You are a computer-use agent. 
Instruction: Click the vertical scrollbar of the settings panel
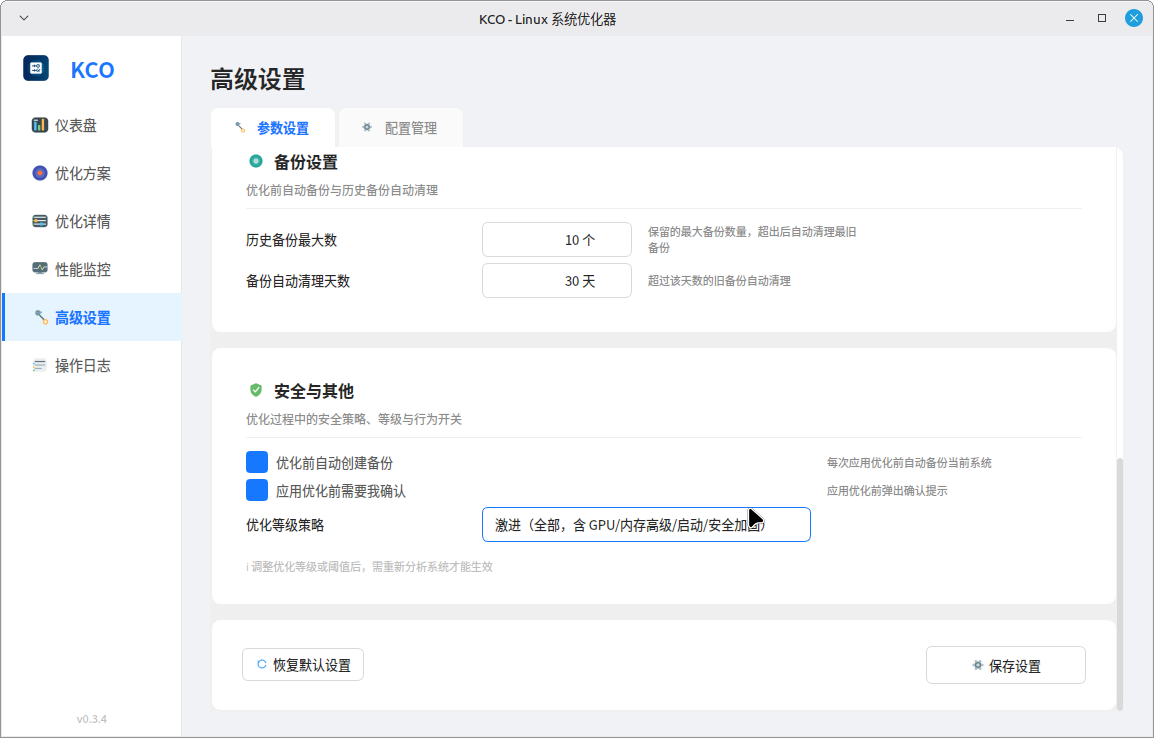pyautogui.click(x=1119, y=583)
